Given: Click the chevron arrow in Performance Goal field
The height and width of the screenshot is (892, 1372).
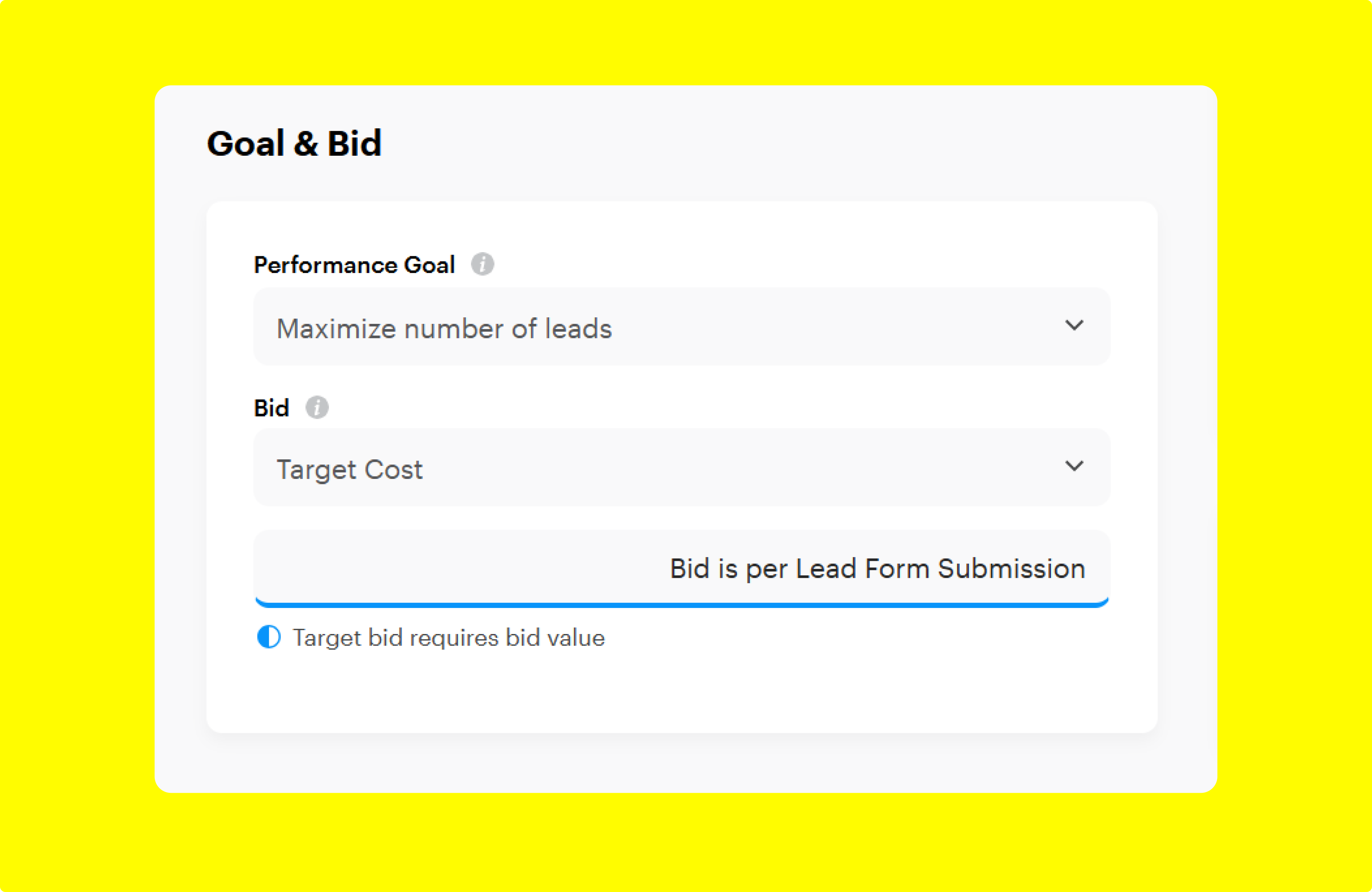Looking at the screenshot, I should [1074, 325].
